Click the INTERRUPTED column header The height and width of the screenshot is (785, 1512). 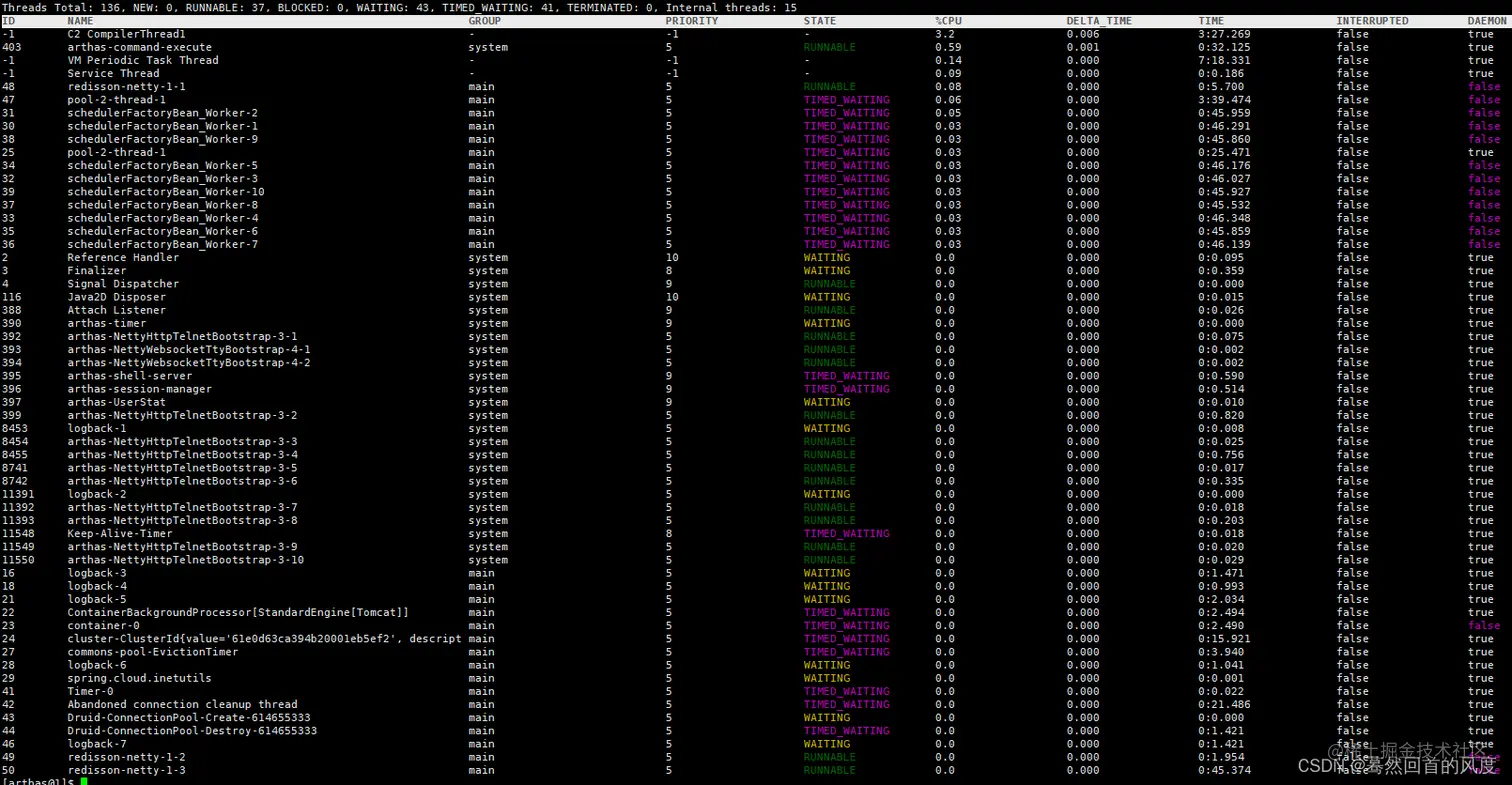1372,21
